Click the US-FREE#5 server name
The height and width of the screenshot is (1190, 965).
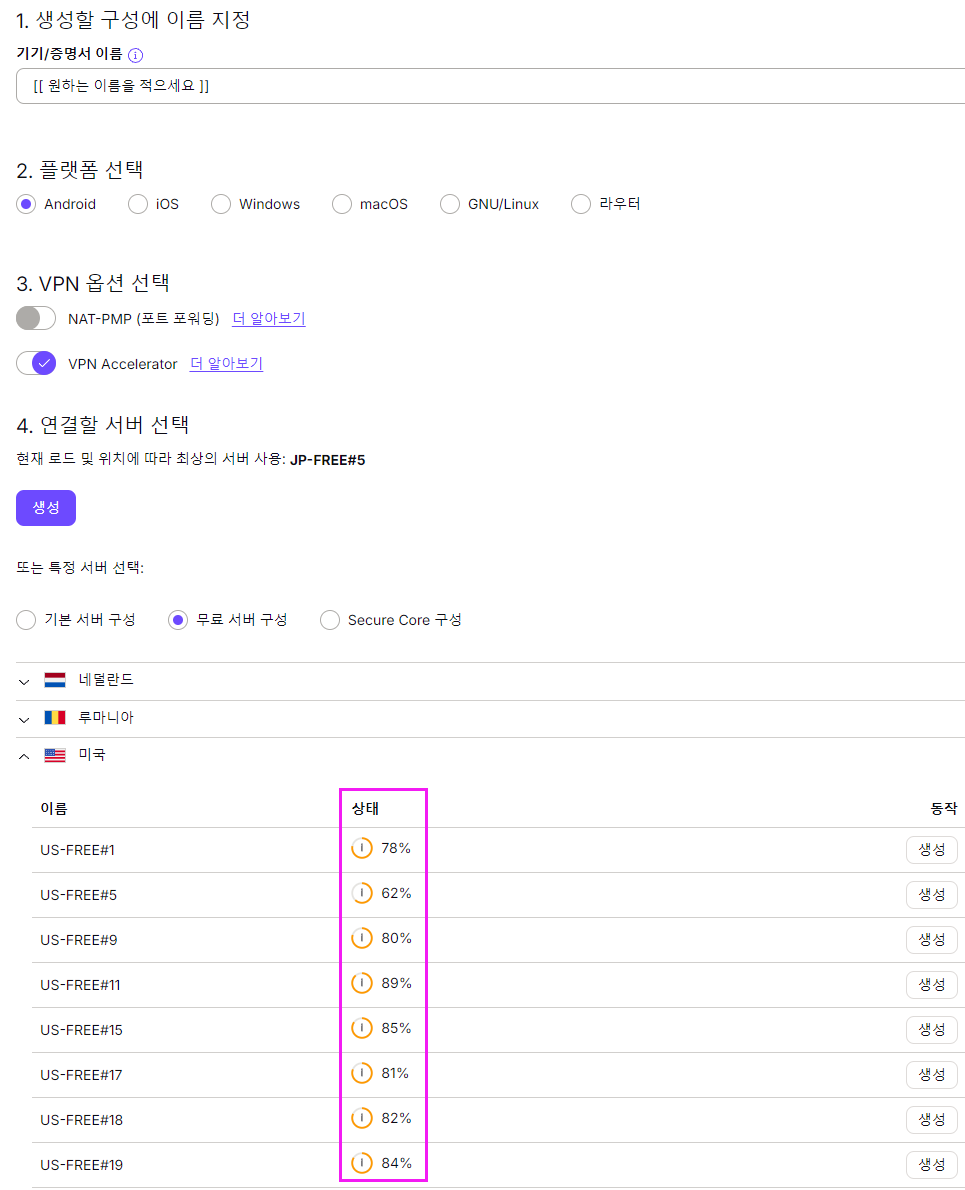79,895
